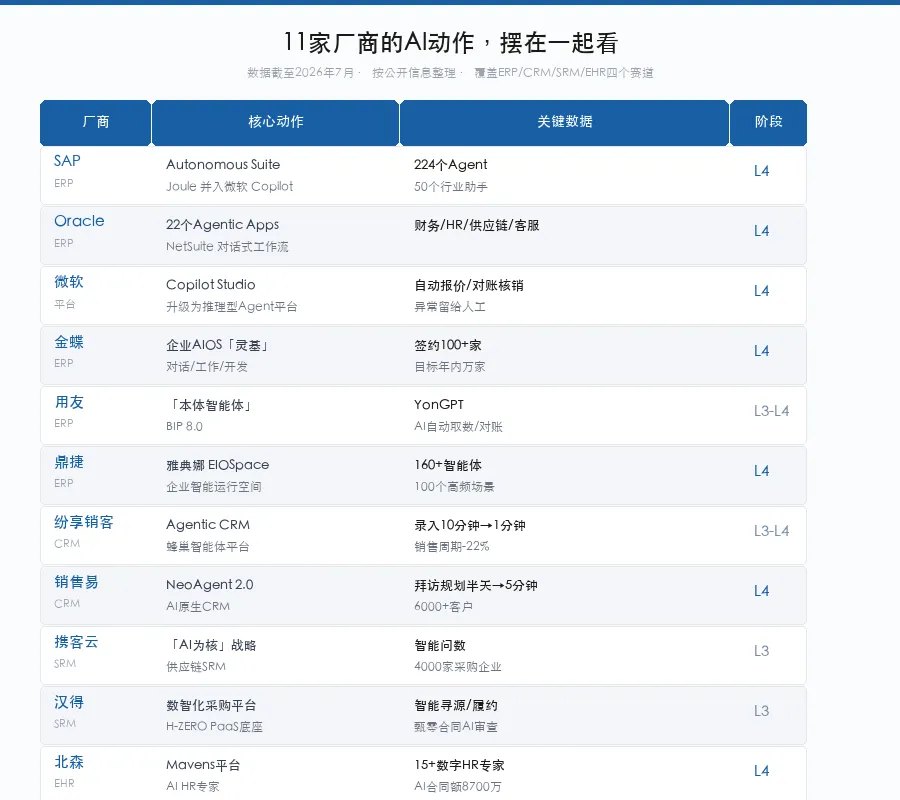Click 拜访规划半天→5分钟 cell
This screenshot has height=800, width=900.
click(x=476, y=585)
